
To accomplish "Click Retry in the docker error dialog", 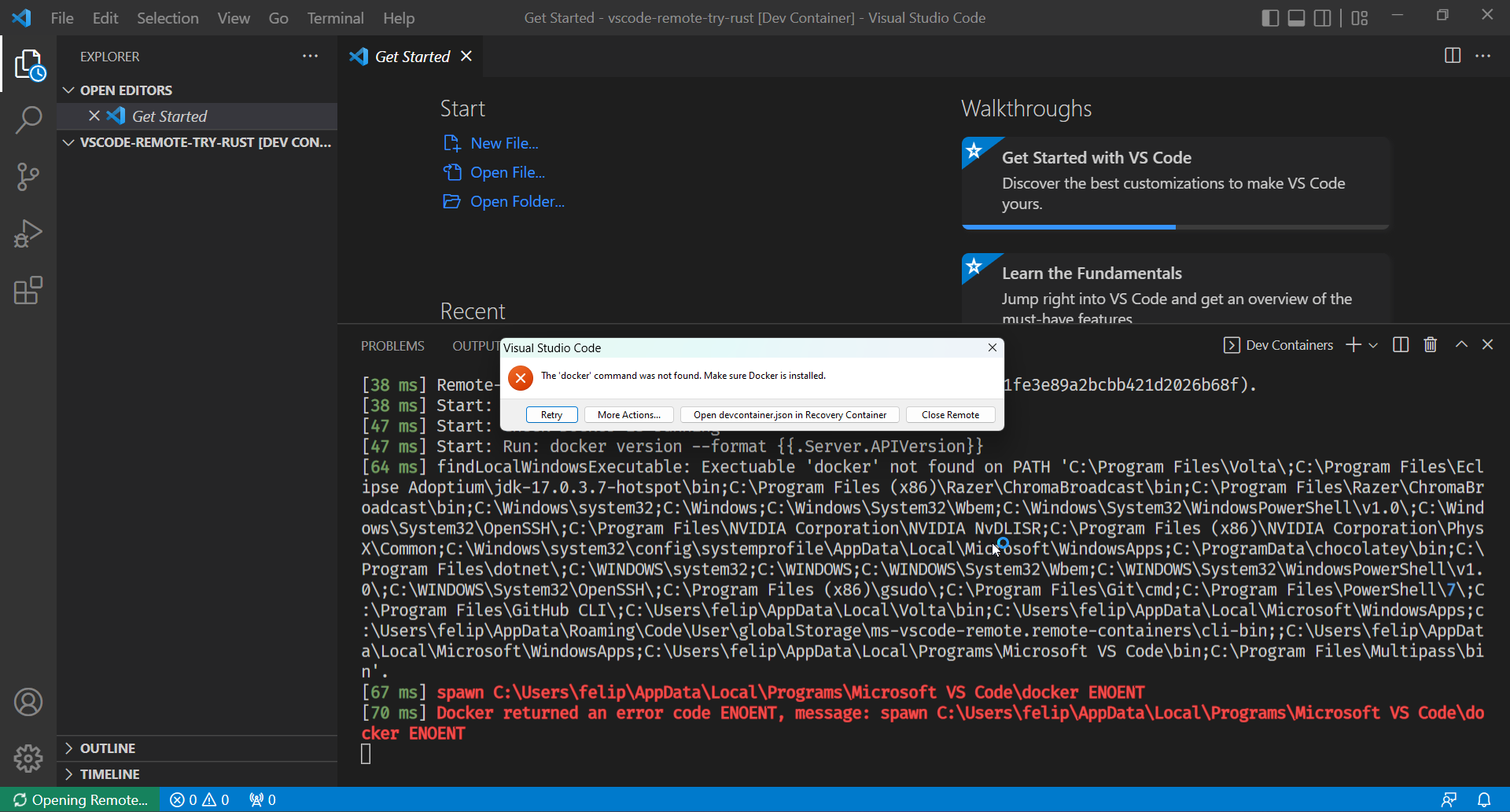I will (551, 414).
